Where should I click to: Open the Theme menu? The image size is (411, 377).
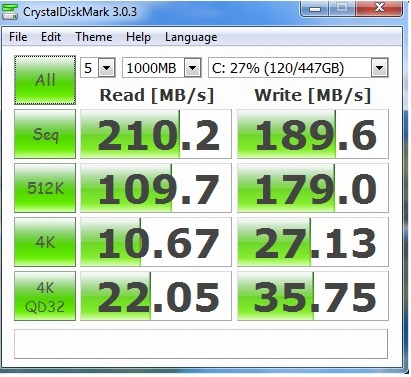(x=94, y=37)
